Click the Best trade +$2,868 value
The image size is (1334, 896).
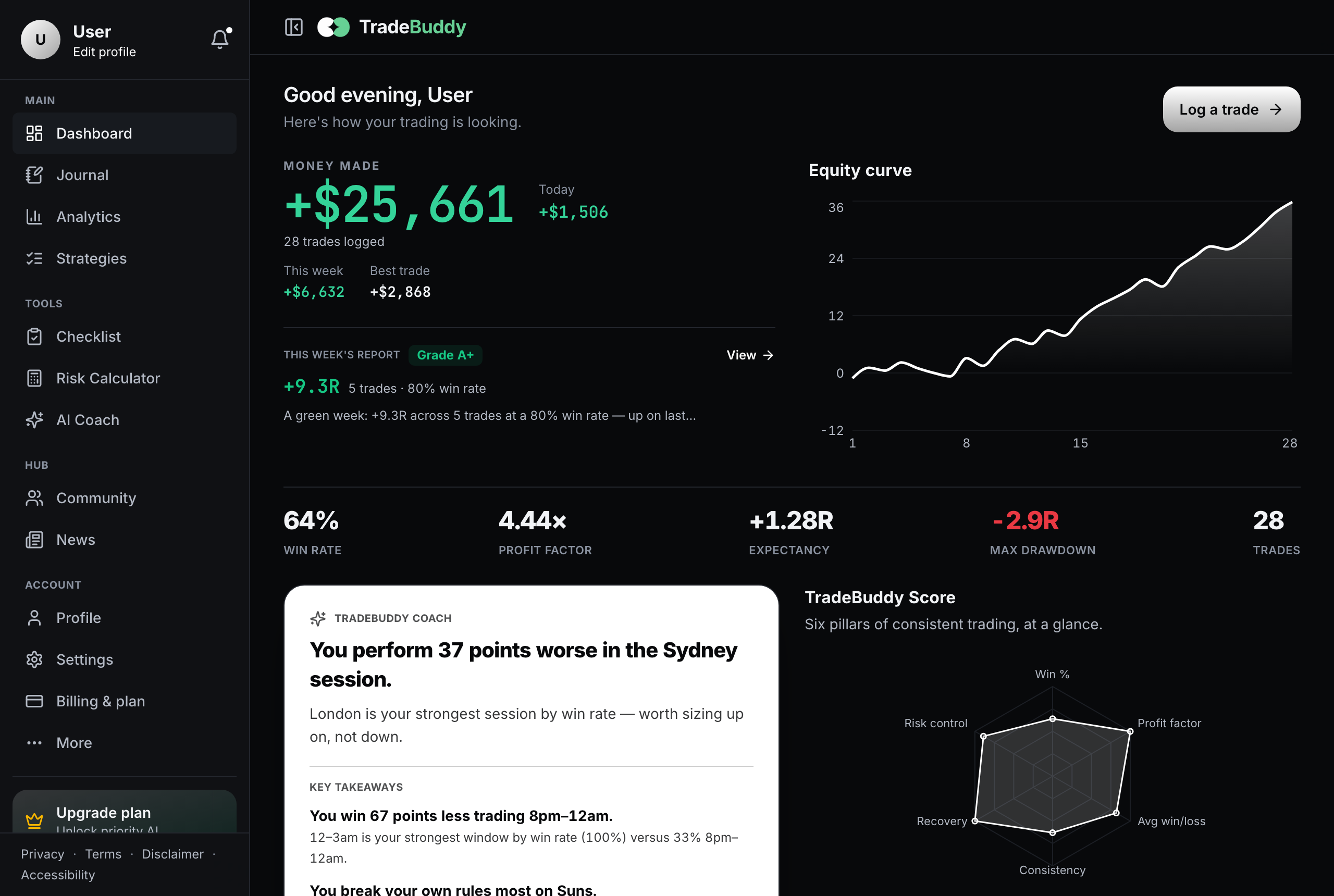coord(400,292)
